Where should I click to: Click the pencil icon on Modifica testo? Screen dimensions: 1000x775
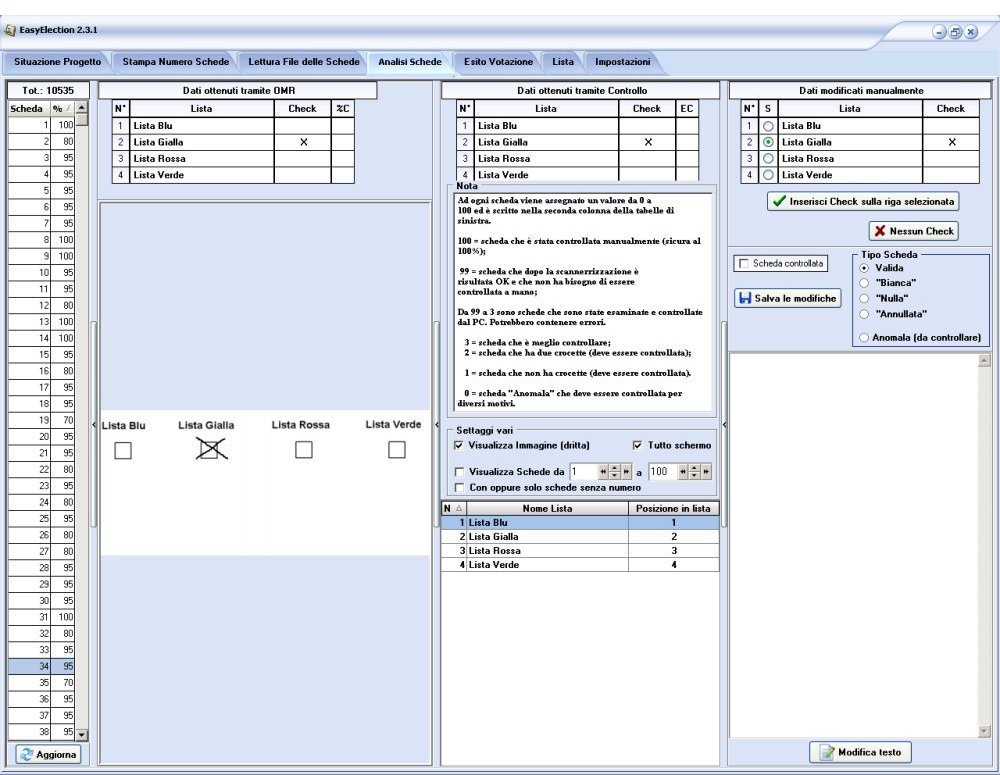826,752
